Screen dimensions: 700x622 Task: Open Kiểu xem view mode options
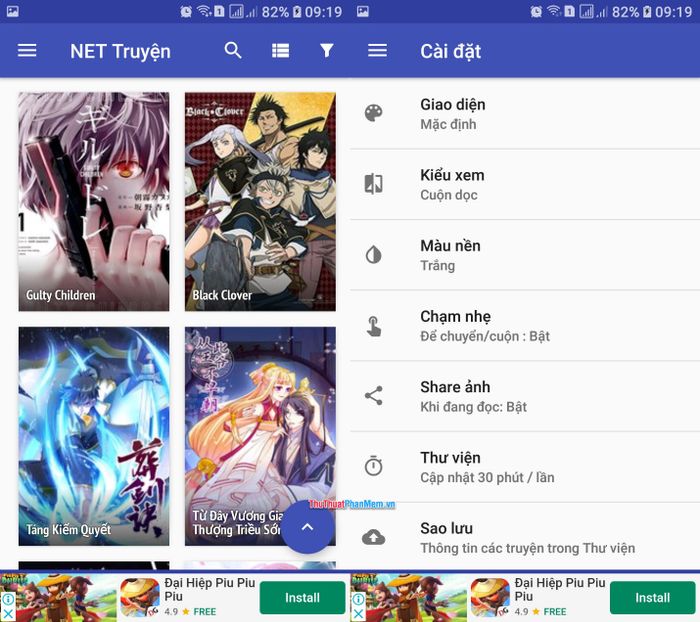[x=525, y=184]
